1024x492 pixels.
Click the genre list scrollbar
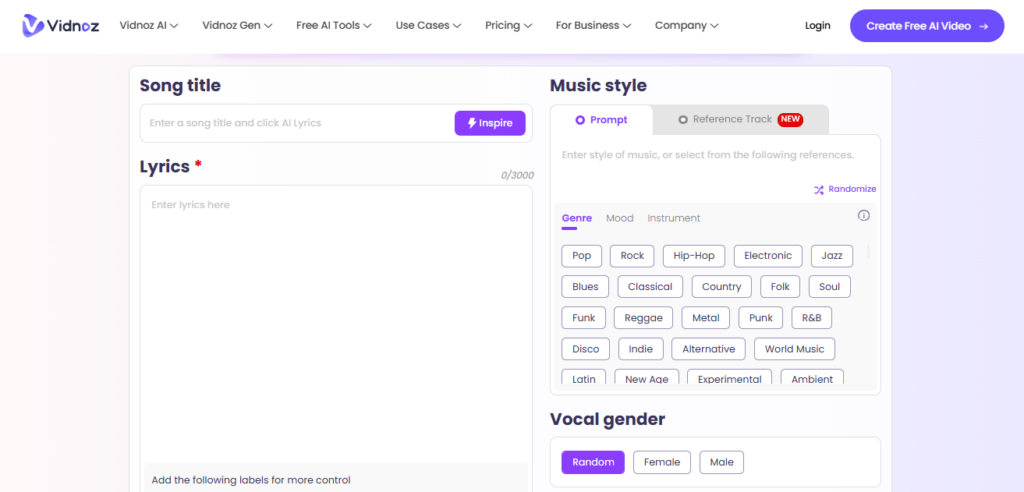869,252
